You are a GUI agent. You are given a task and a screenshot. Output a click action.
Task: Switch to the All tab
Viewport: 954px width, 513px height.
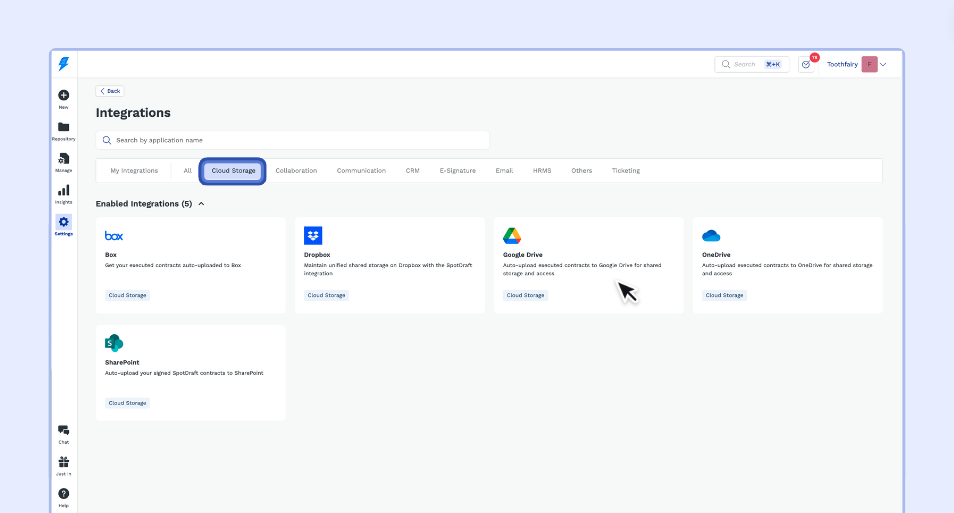tap(187, 171)
